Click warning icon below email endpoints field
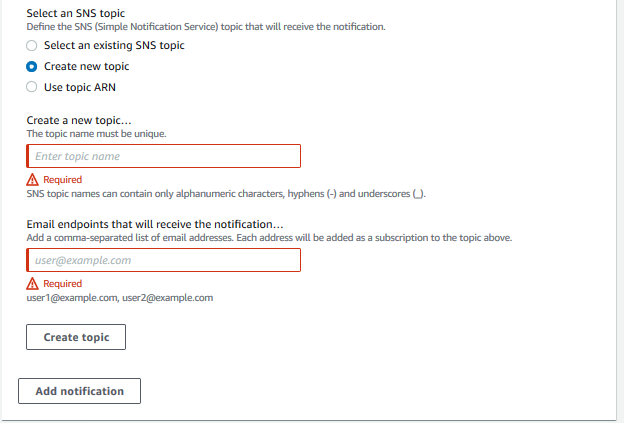The image size is (624, 423). pyautogui.click(x=32, y=284)
